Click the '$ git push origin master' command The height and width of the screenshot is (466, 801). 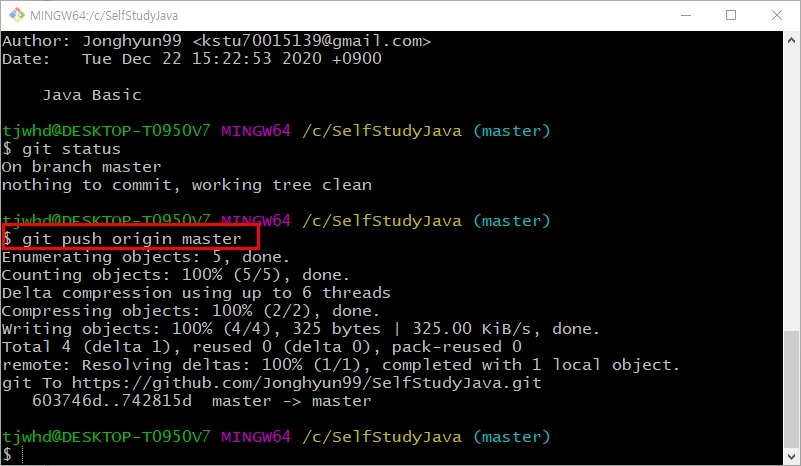pyautogui.click(x=122, y=239)
